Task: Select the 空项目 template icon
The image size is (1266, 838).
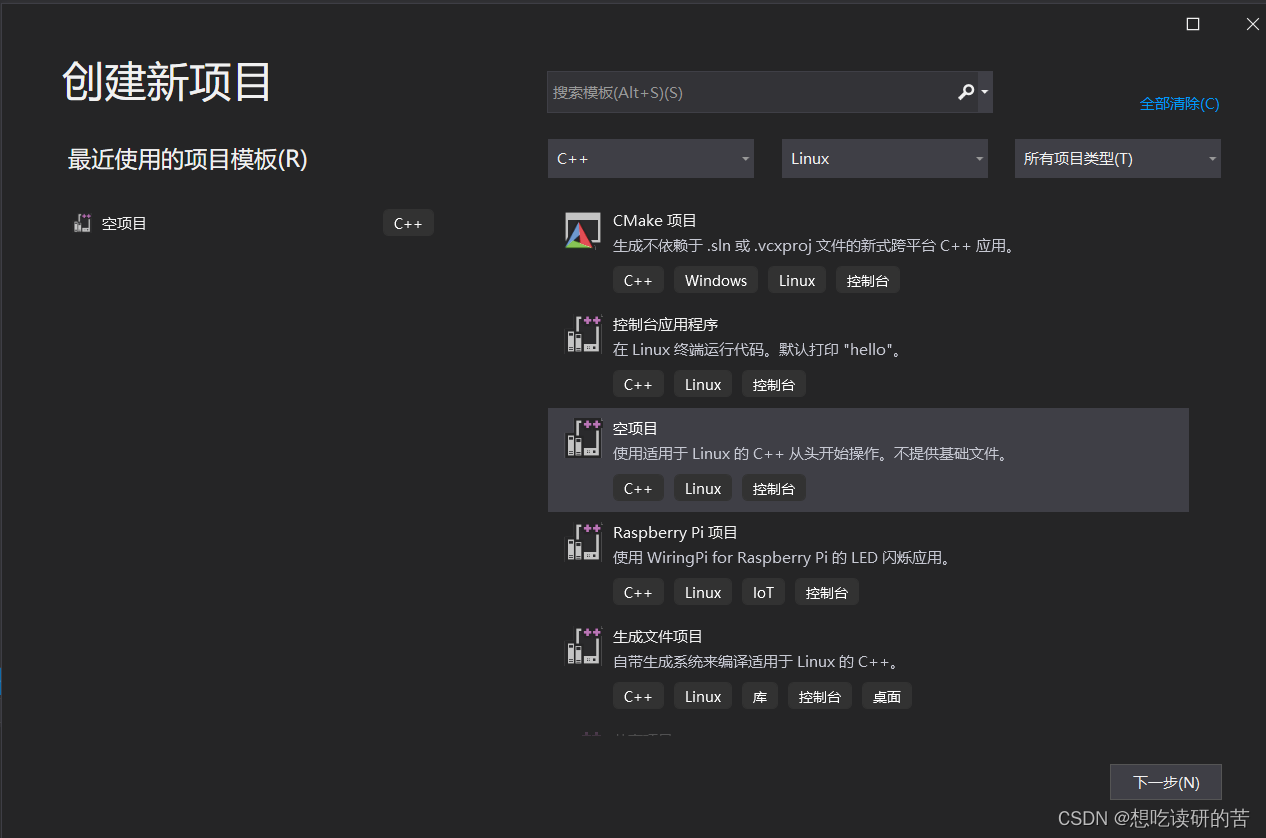Action: (x=582, y=439)
